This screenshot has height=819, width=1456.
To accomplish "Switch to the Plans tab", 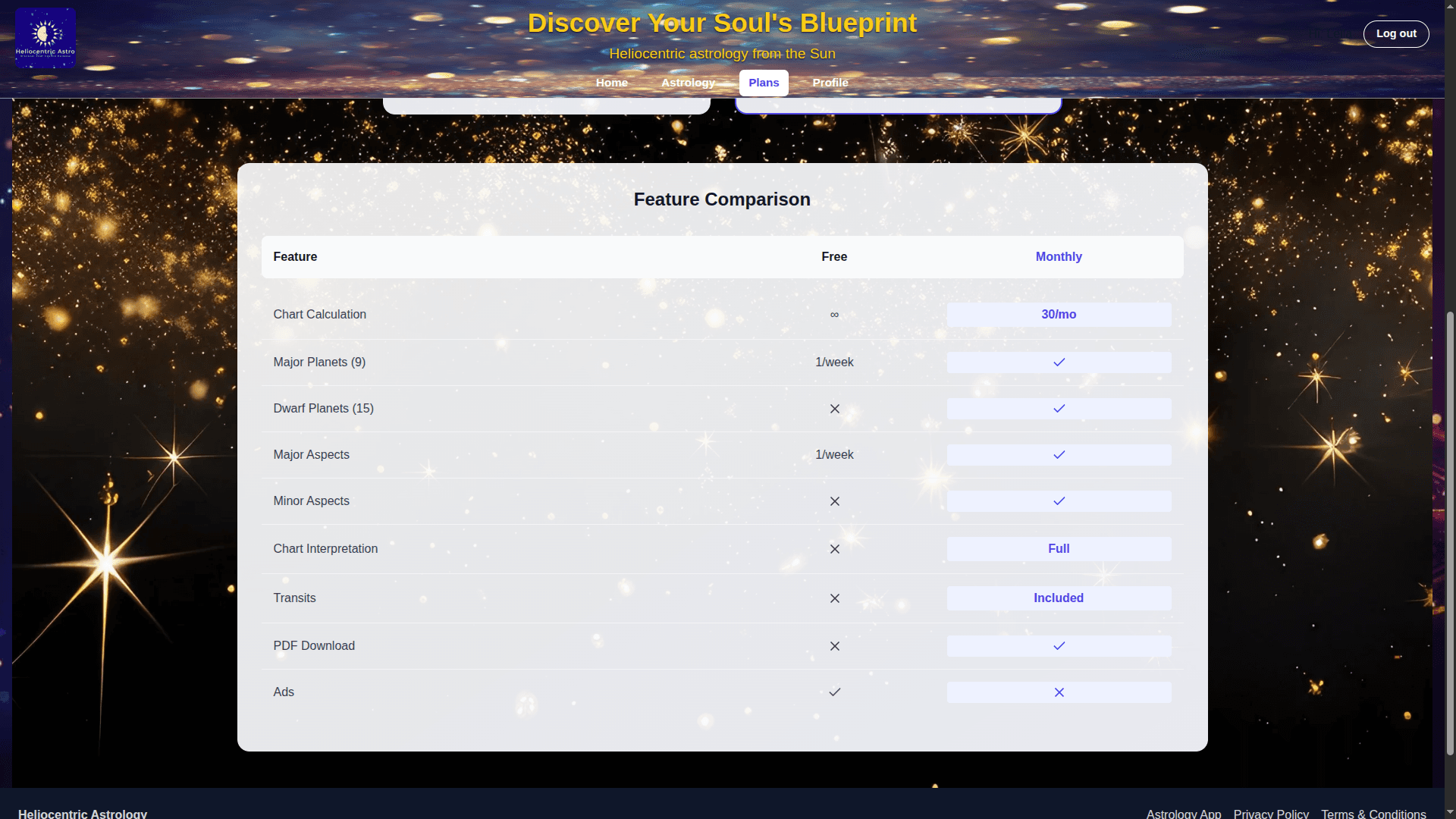I will (x=764, y=83).
